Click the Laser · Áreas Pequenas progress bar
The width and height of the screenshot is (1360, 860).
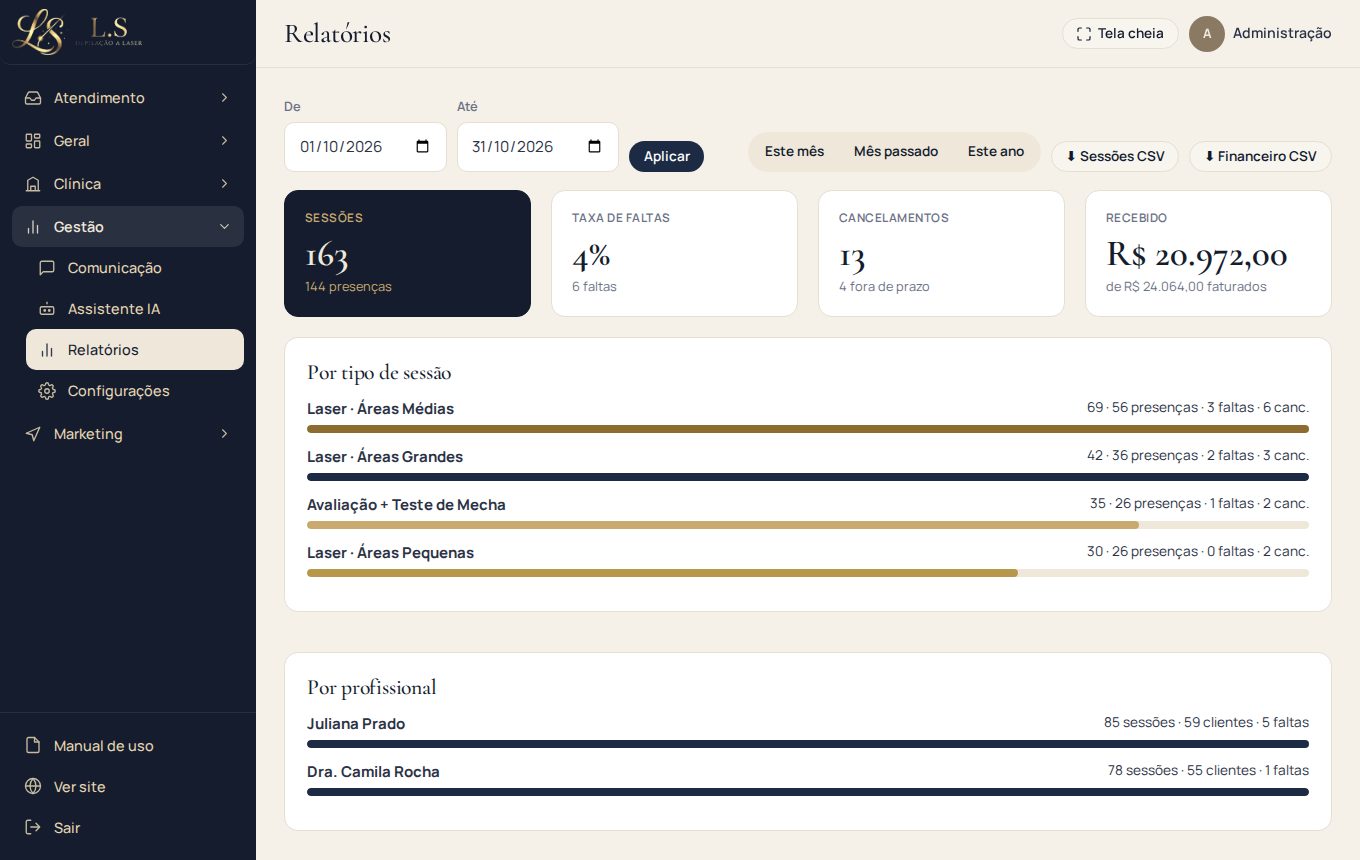point(808,573)
